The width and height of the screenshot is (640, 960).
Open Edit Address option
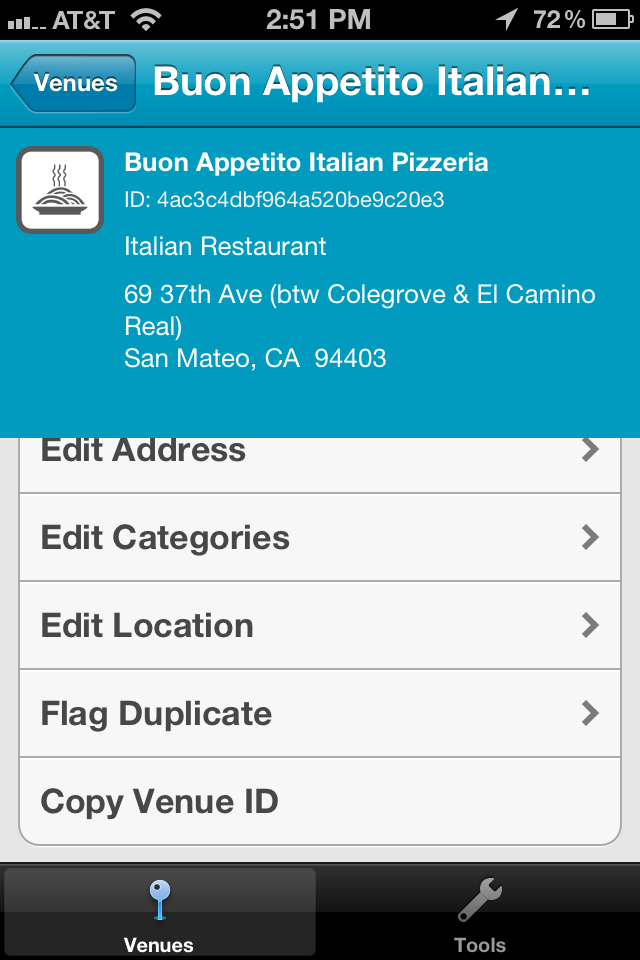point(320,465)
